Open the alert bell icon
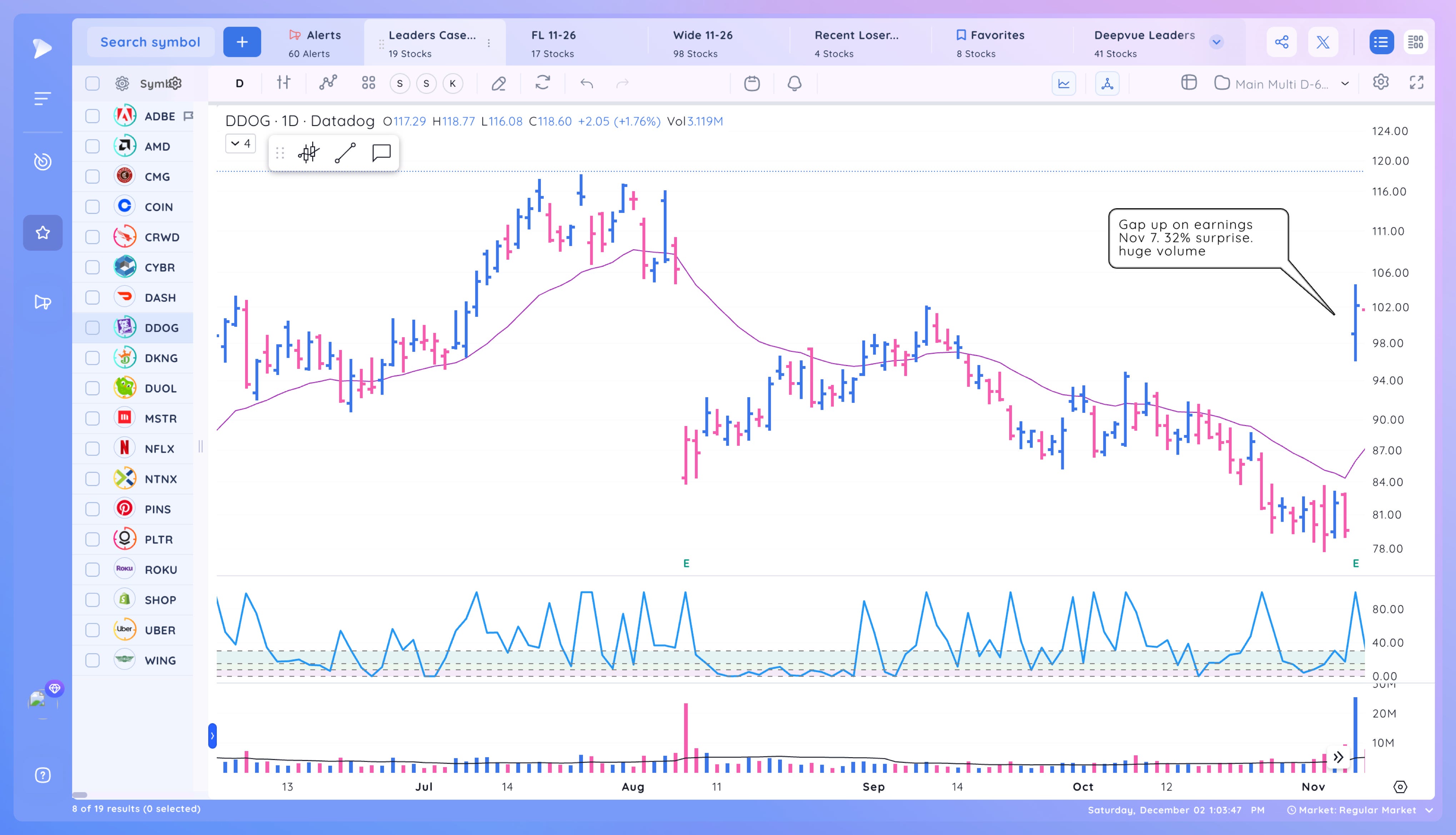Screen dimensions: 1456x835 tap(794, 84)
